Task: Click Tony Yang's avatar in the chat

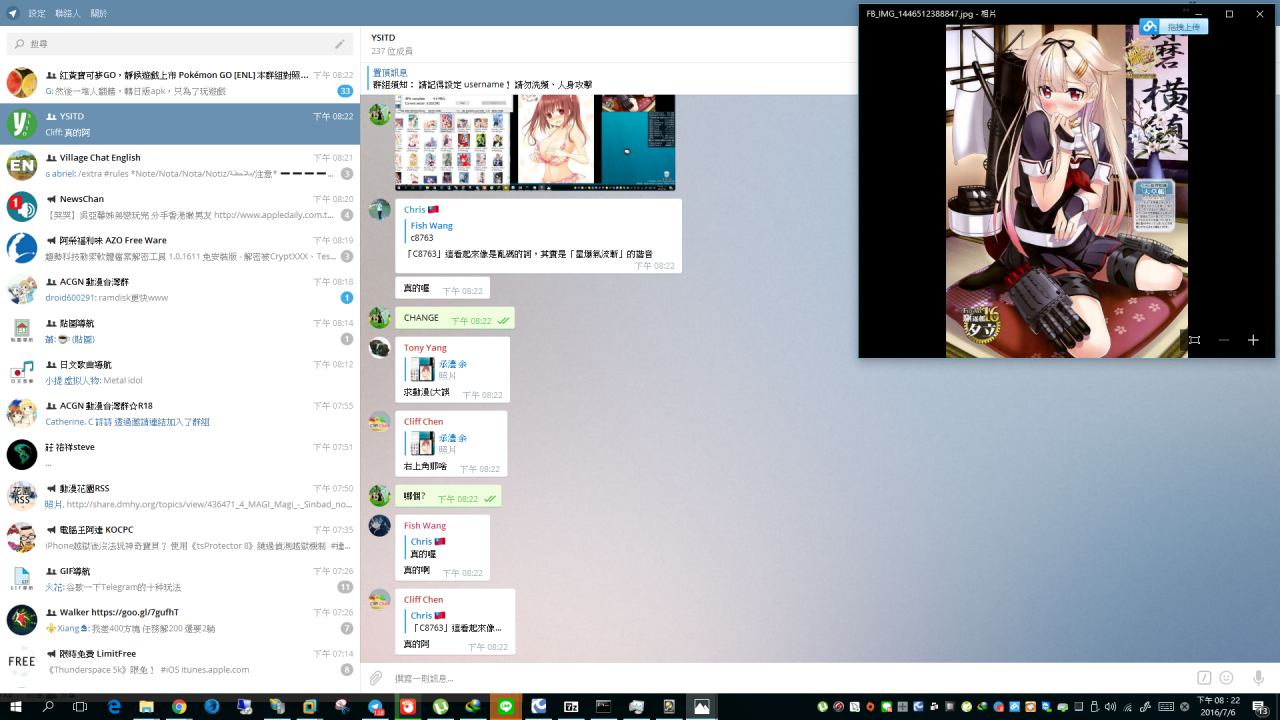Action: (x=379, y=348)
